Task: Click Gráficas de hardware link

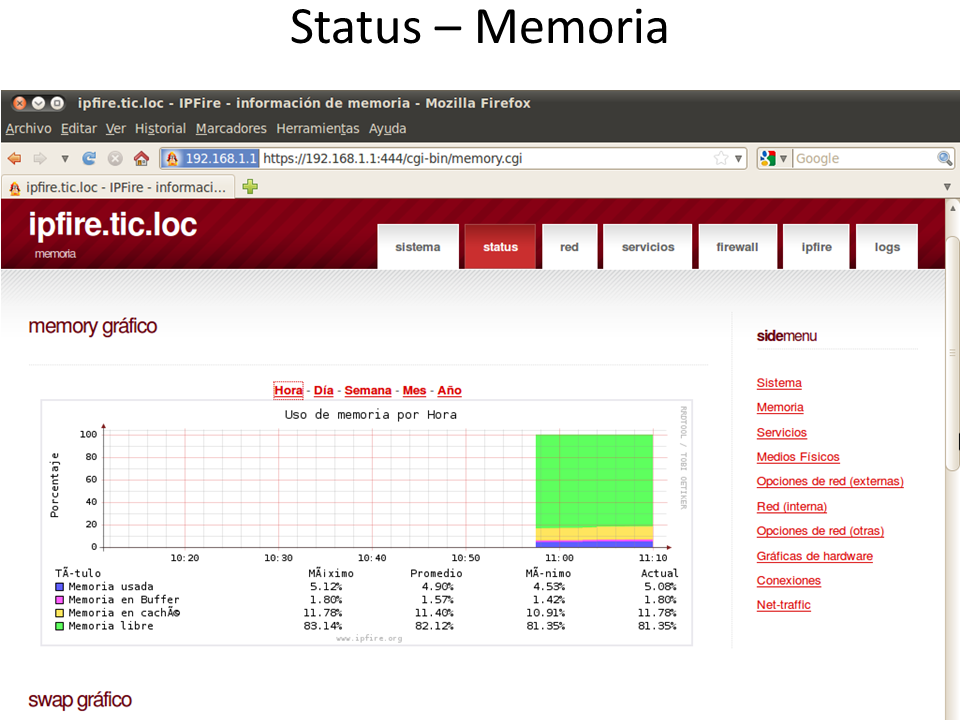Action: pyautogui.click(x=814, y=556)
